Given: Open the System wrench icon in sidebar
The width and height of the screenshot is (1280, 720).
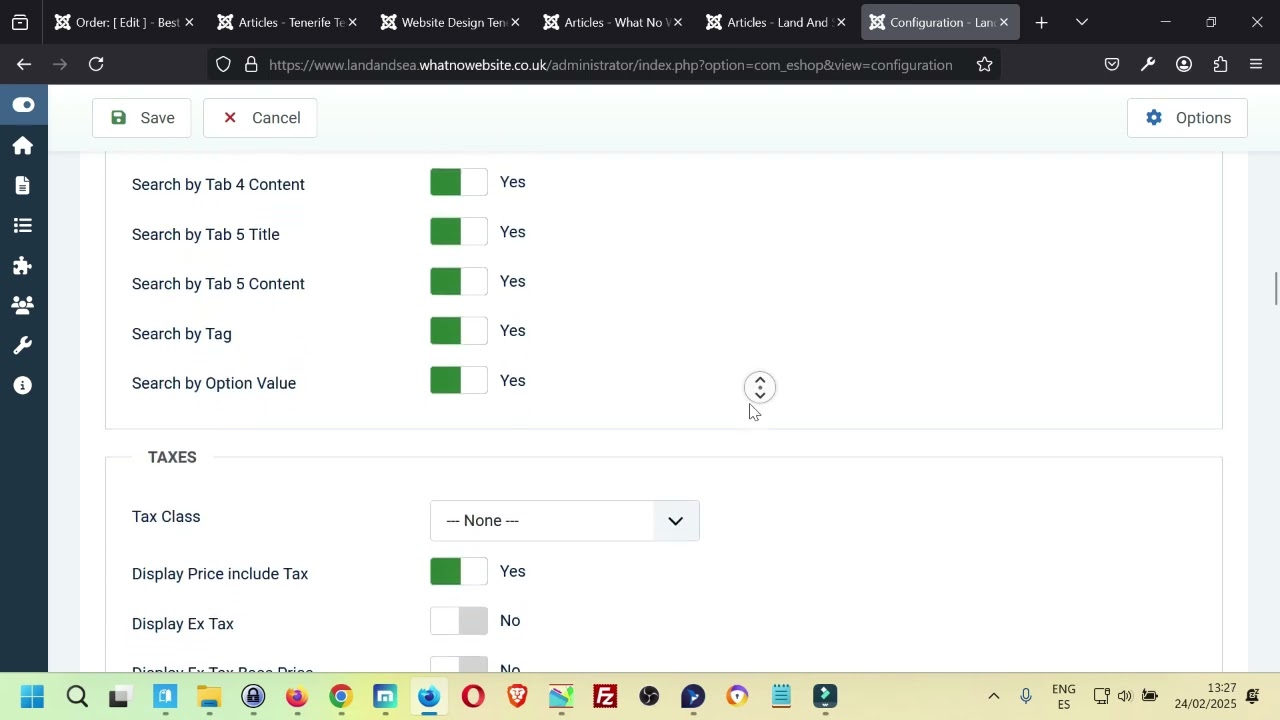Looking at the screenshot, I should pyautogui.click(x=23, y=346).
